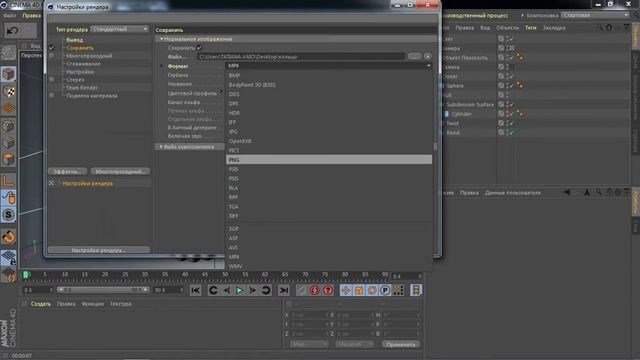Toggle the Scale keying icon
The image size is (640, 360).
click(x=359, y=290)
